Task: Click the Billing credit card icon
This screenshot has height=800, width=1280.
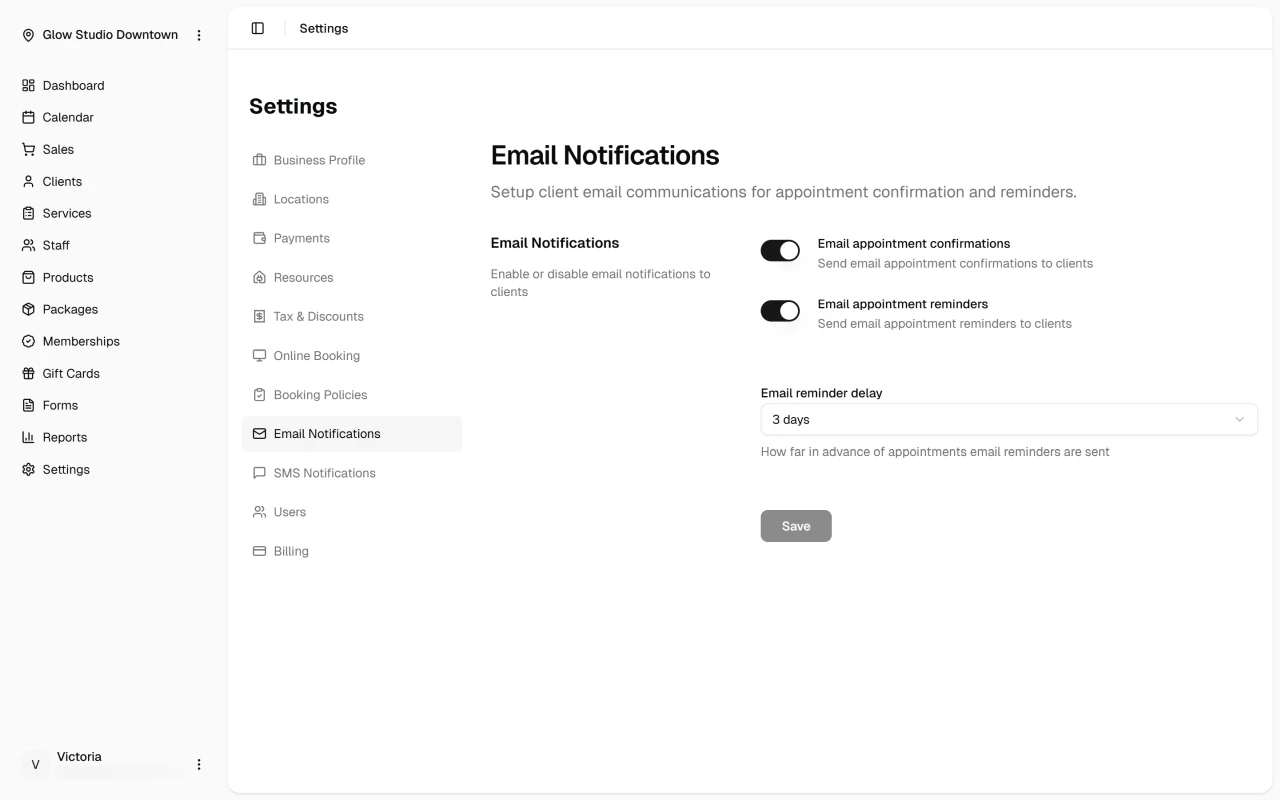Action: (259, 551)
